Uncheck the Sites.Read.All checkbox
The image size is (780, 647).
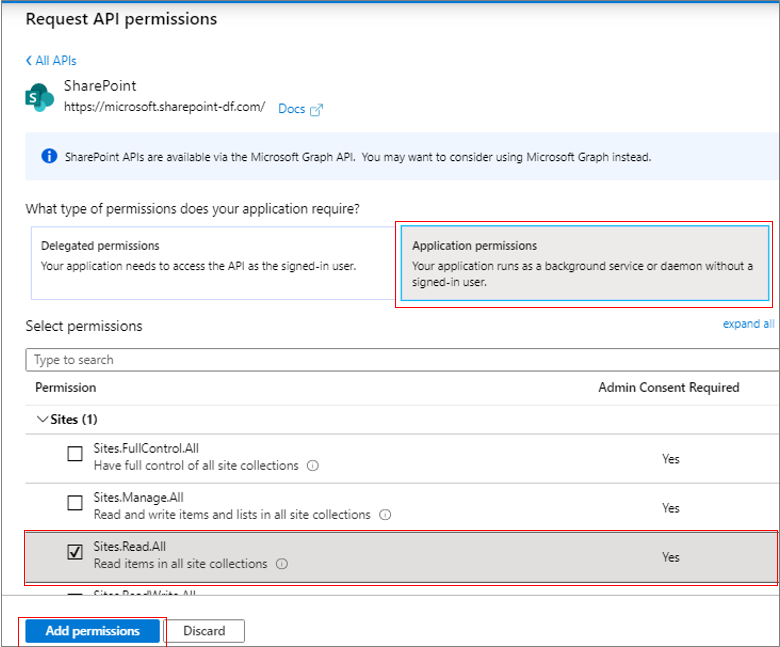click(x=75, y=552)
